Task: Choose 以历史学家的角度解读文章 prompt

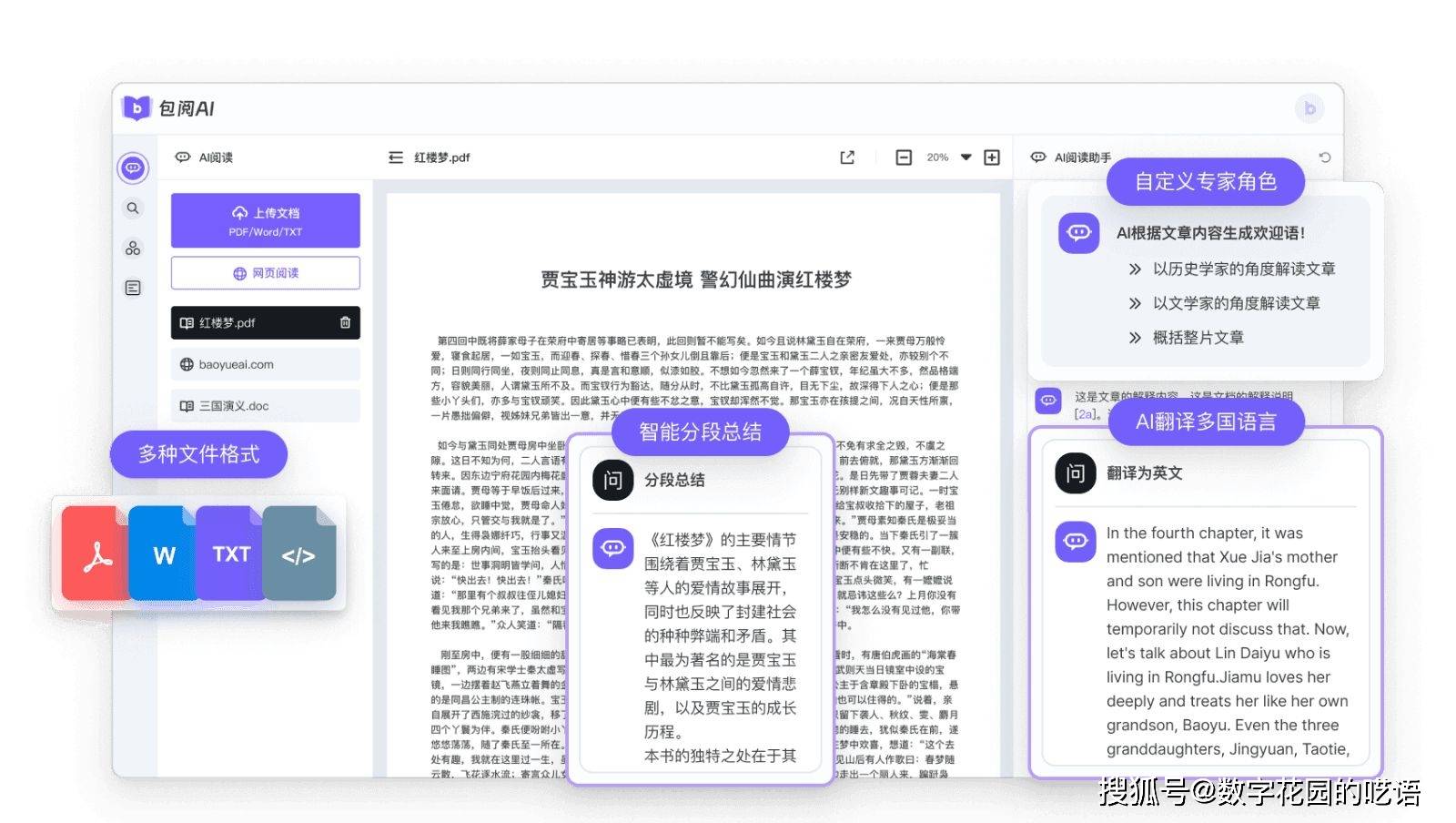Action: (x=1243, y=269)
